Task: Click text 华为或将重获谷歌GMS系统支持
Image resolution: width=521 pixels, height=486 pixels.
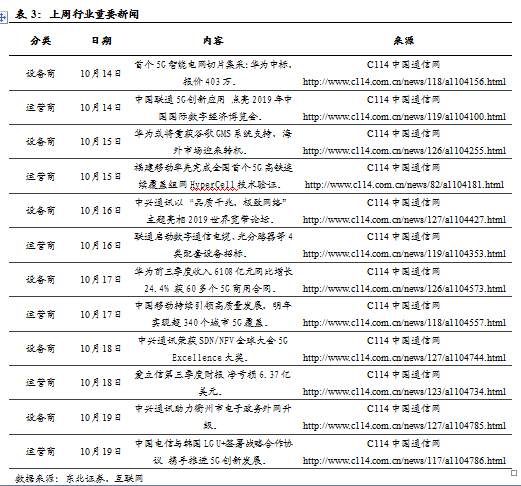Action: point(204,134)
